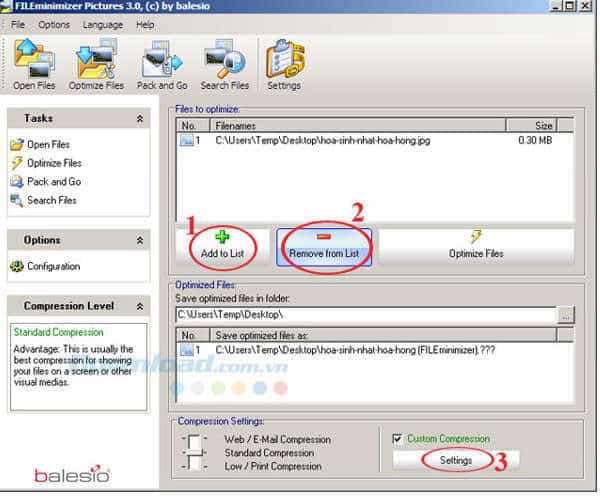Screen dimensions: 600x500
Task: Click the folder icon beside Open Files task
Action: click(x=17, y=145)
